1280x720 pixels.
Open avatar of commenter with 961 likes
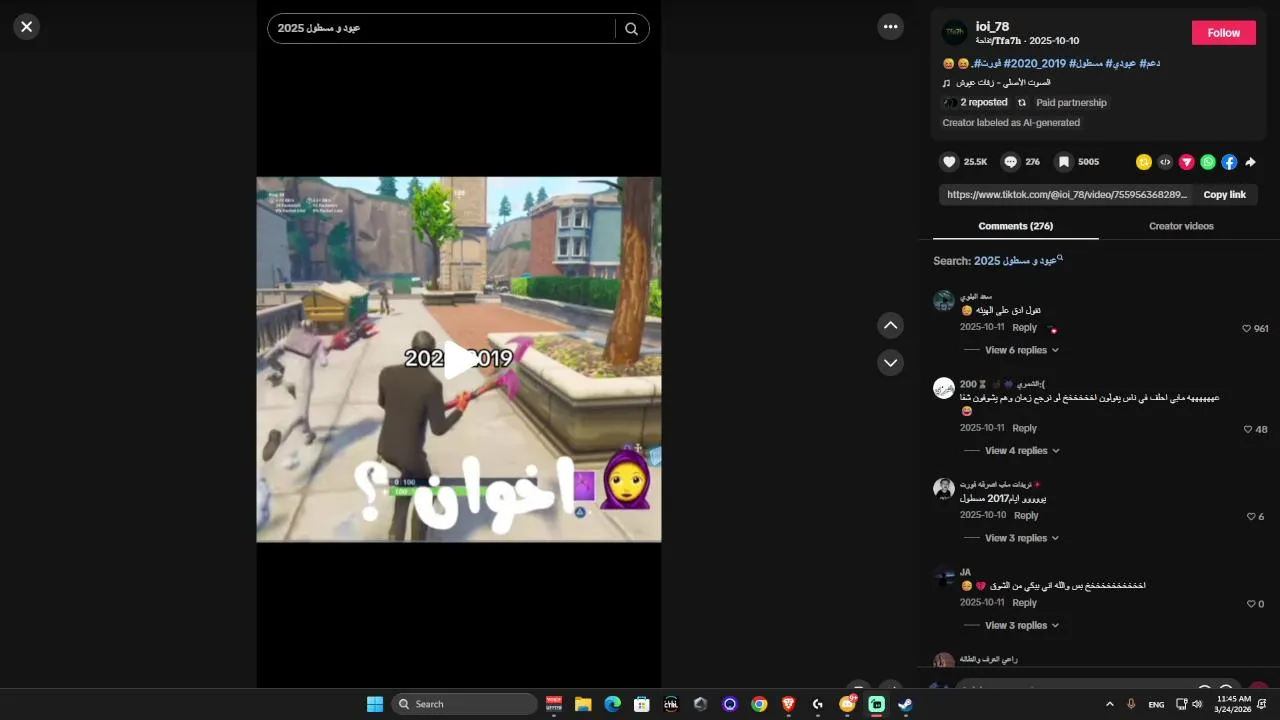(x=944, y=301)
